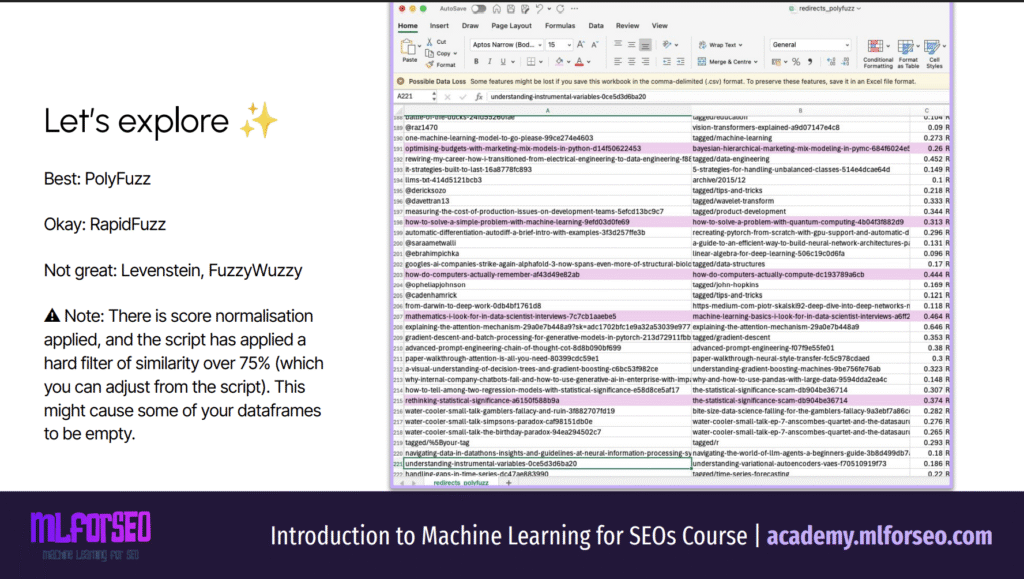Click the insert function fx icon
1024x579 pixels.
480,97
